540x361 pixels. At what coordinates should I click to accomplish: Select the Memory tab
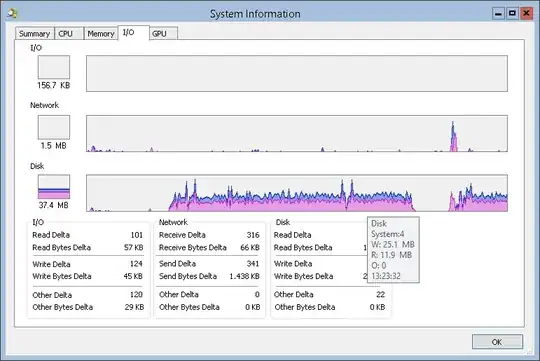pyautogui.click(x=101, y=33)
